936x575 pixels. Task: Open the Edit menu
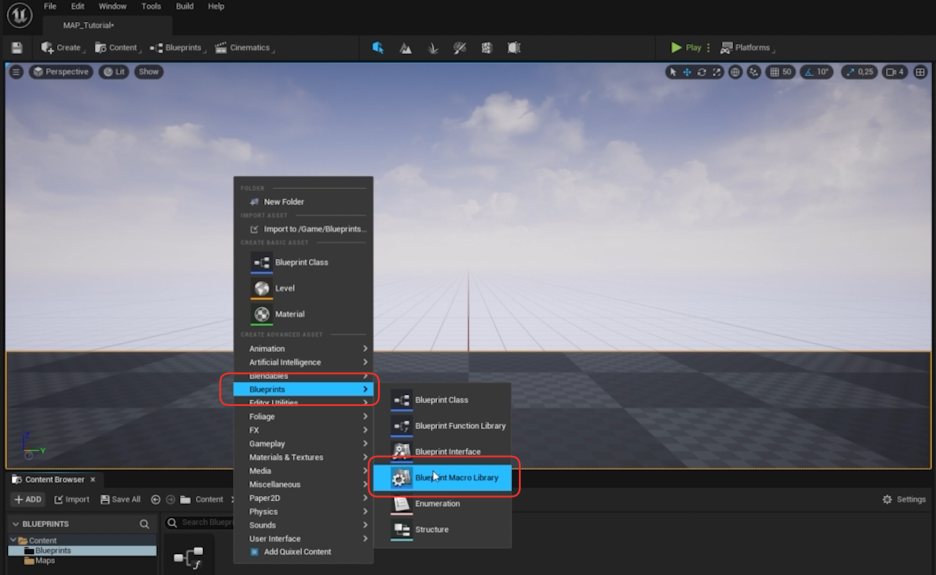pyautogui.click(x=78, y=6)
